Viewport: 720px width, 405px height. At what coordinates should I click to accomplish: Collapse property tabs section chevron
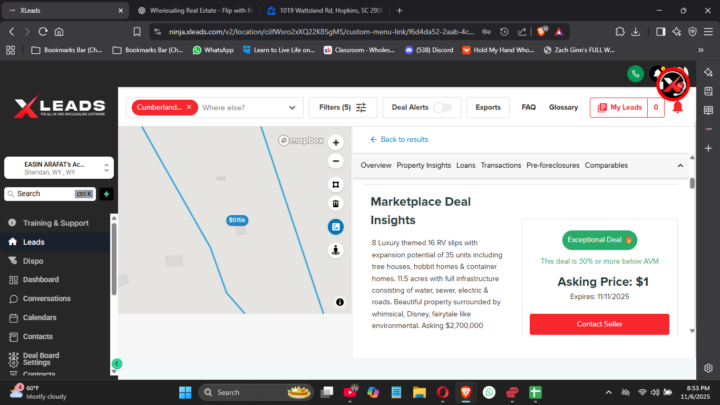coord(680,166)
